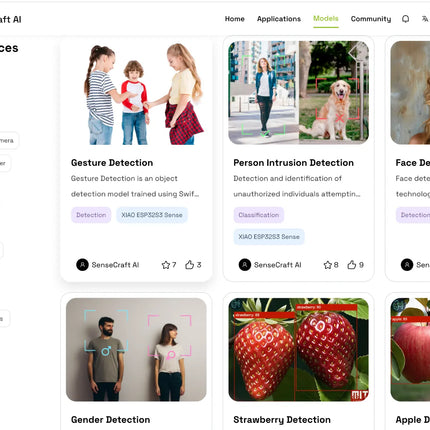This screenshot has width=430, height=430.
Task: Open the Applications menu item
Action: click(x=279, y=19)
